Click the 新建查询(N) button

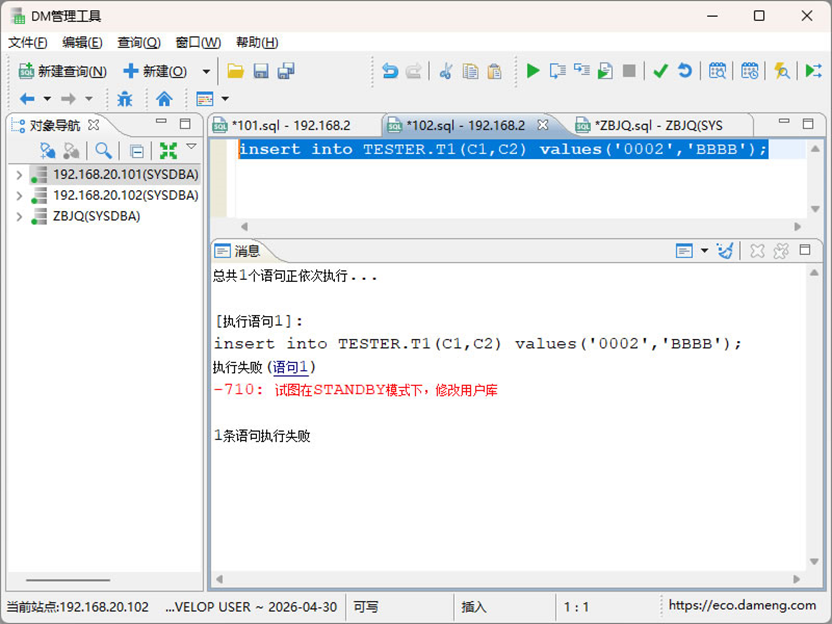point(63,71)
